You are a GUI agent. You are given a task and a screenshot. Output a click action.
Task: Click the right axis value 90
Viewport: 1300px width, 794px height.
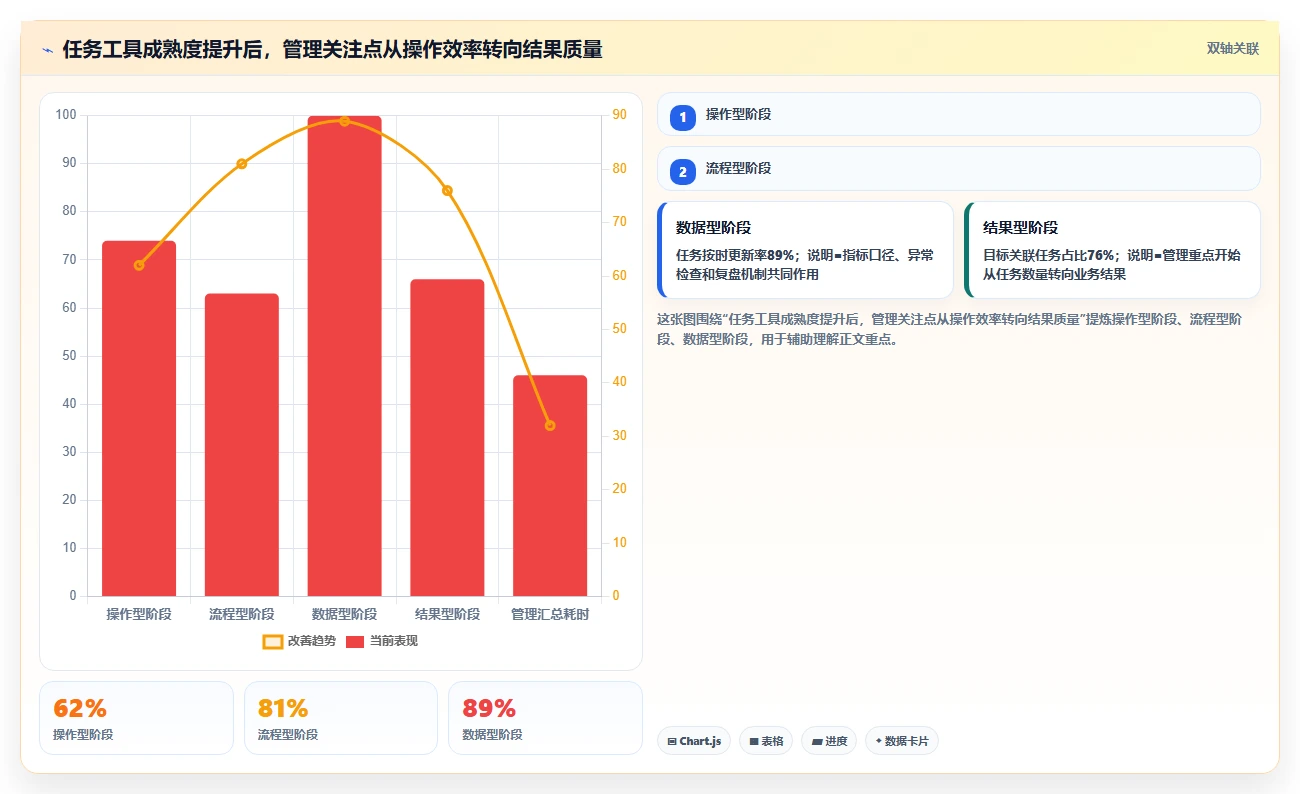click(x=620, y=115)
